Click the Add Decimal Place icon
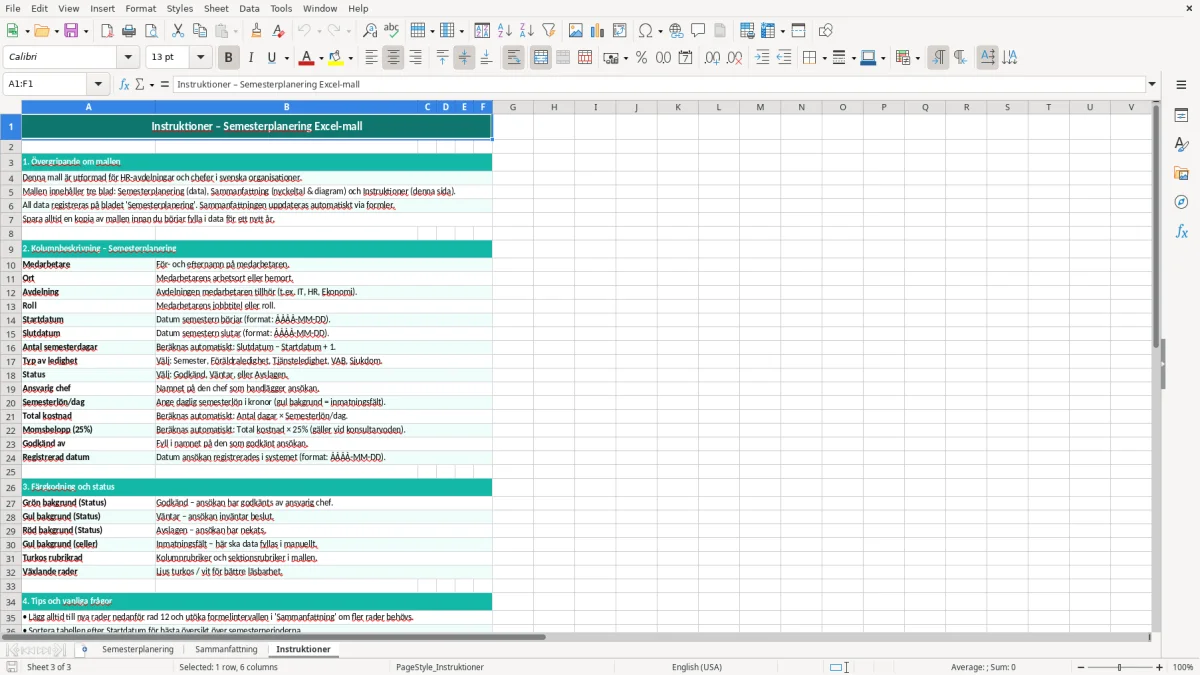 point(712,58)
